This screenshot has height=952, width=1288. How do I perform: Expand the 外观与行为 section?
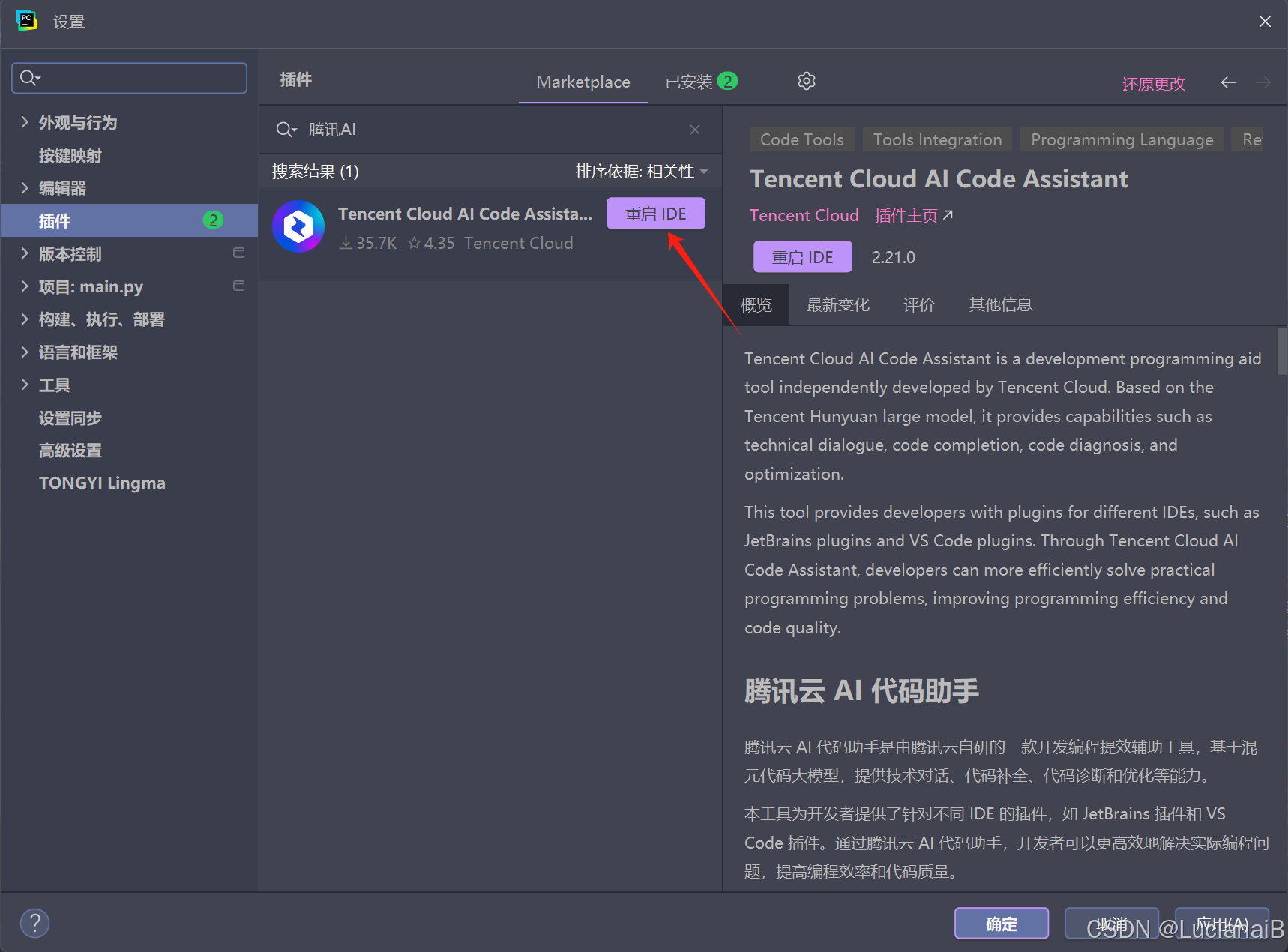pyautogui.click(x=25, y=122)
